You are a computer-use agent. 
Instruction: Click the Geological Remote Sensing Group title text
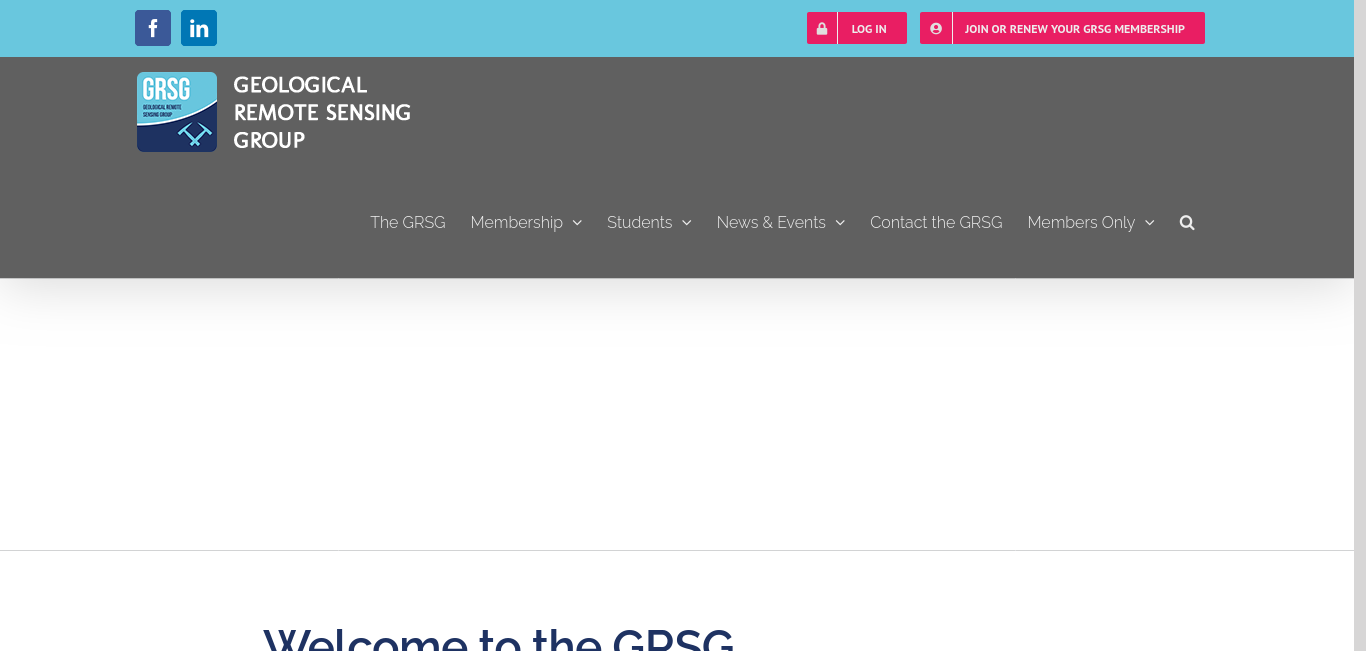click(322, 112)
